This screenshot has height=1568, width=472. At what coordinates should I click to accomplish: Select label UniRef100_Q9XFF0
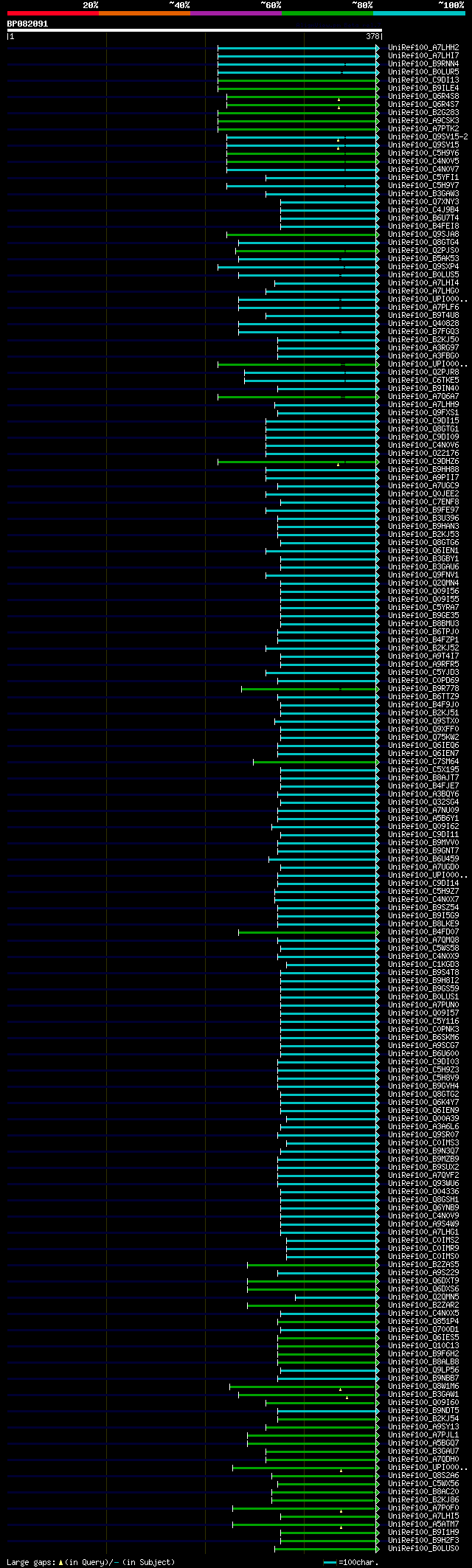point(423,729)
